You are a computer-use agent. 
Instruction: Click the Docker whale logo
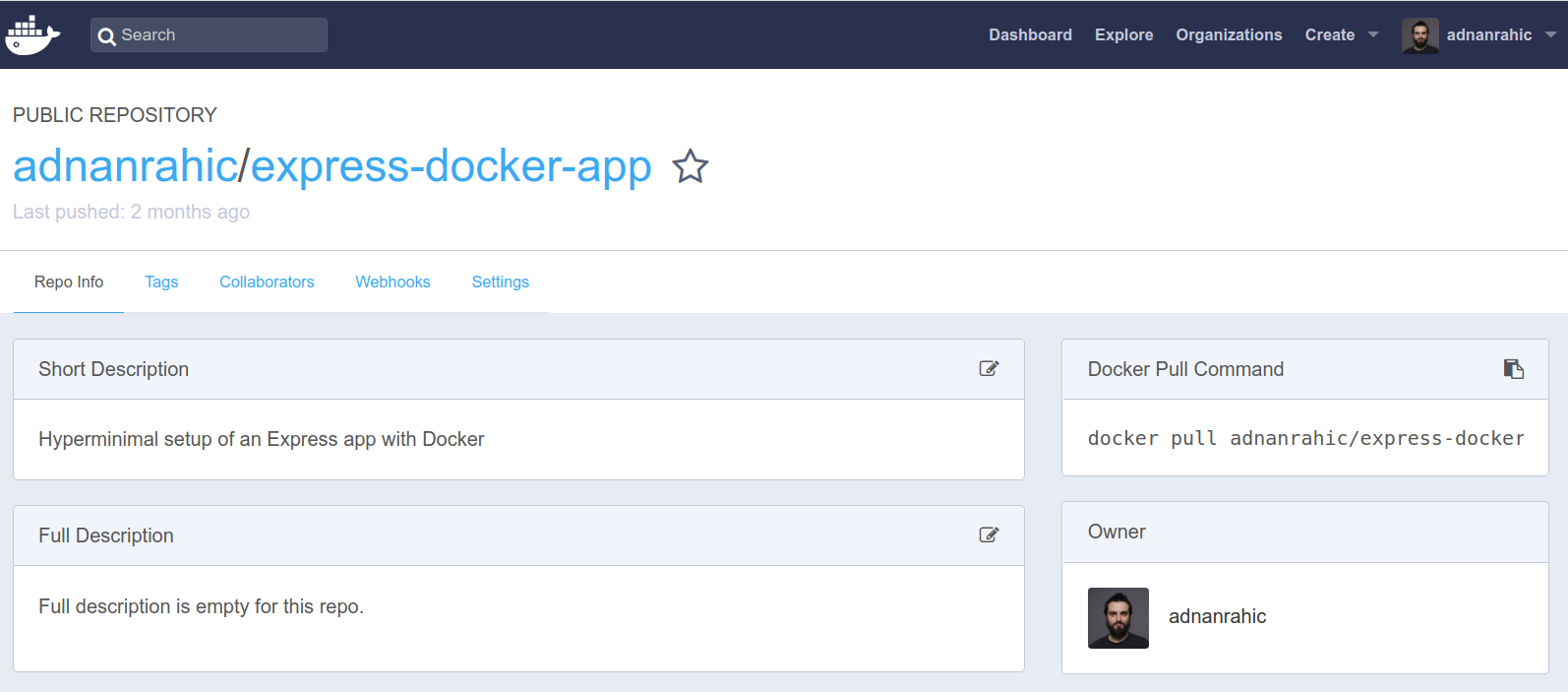[x=32, y=35]
